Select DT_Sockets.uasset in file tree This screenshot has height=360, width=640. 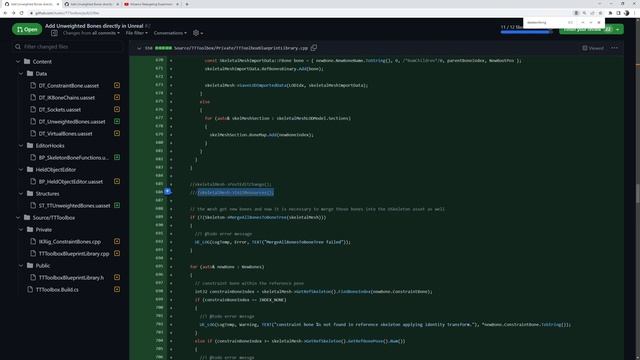tap(60, 109)
